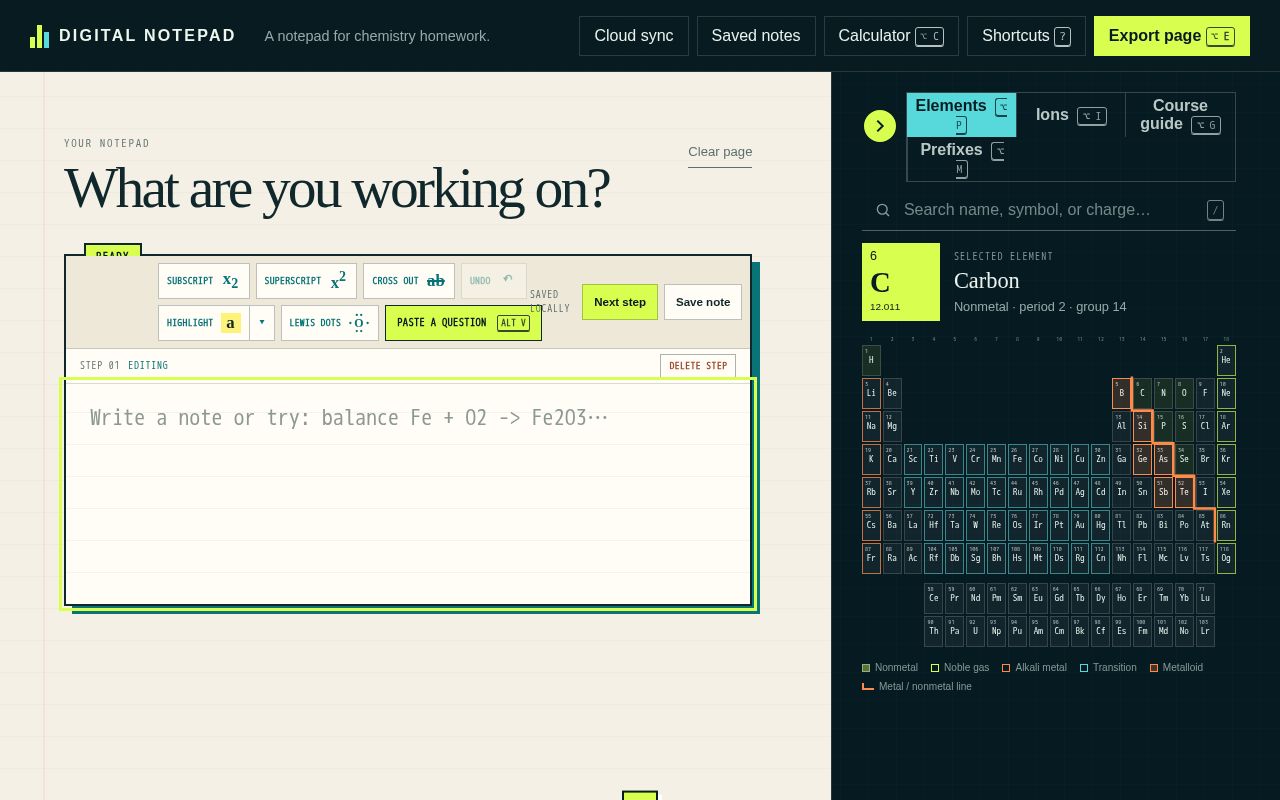Select Oganesson (Og) element cell

coord(1226,558)
